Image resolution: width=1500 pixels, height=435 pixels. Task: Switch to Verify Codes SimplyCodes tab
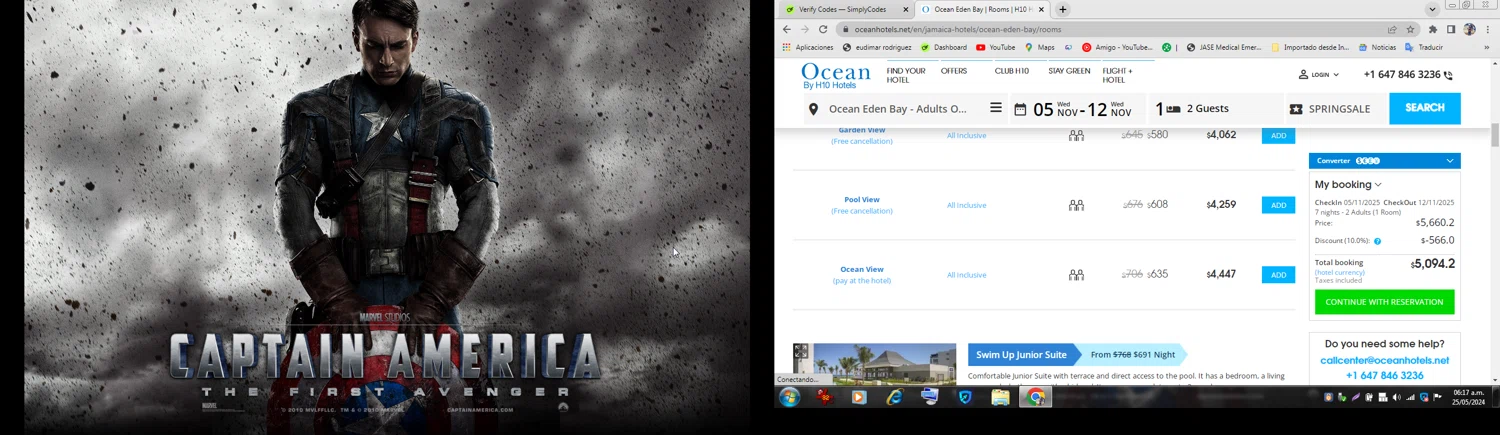[x=847, y=9]
